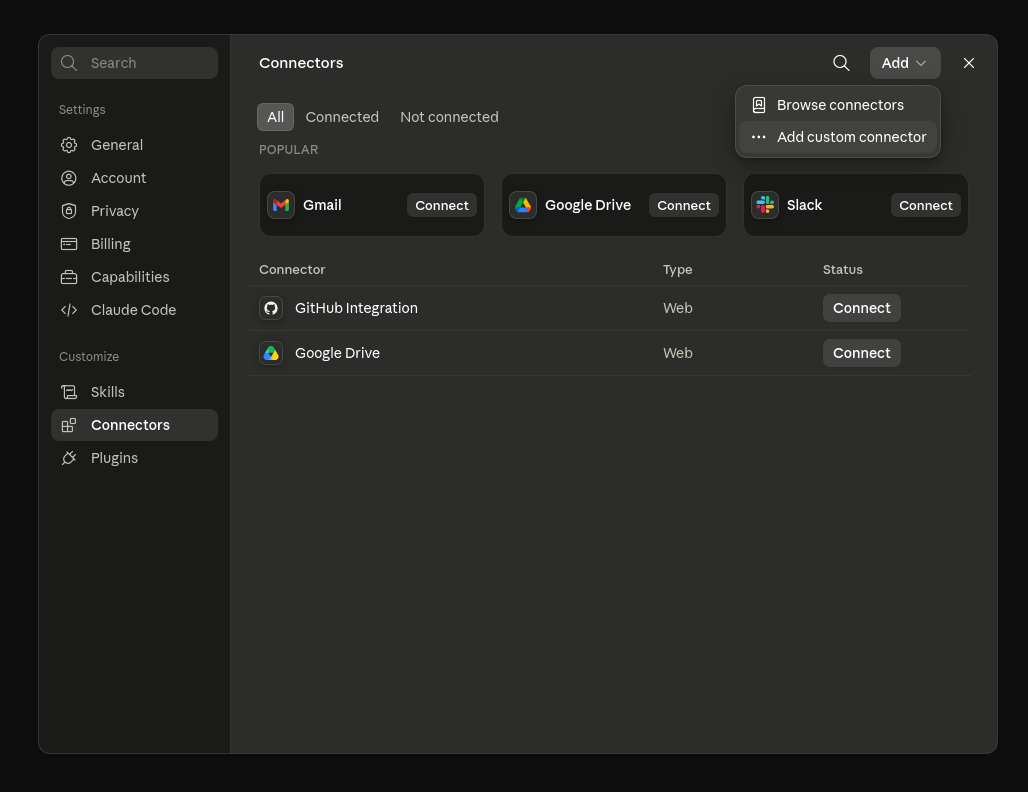Switch to the Not connected tab
The height and width of the screenshot is (792, 1028).
449,117
